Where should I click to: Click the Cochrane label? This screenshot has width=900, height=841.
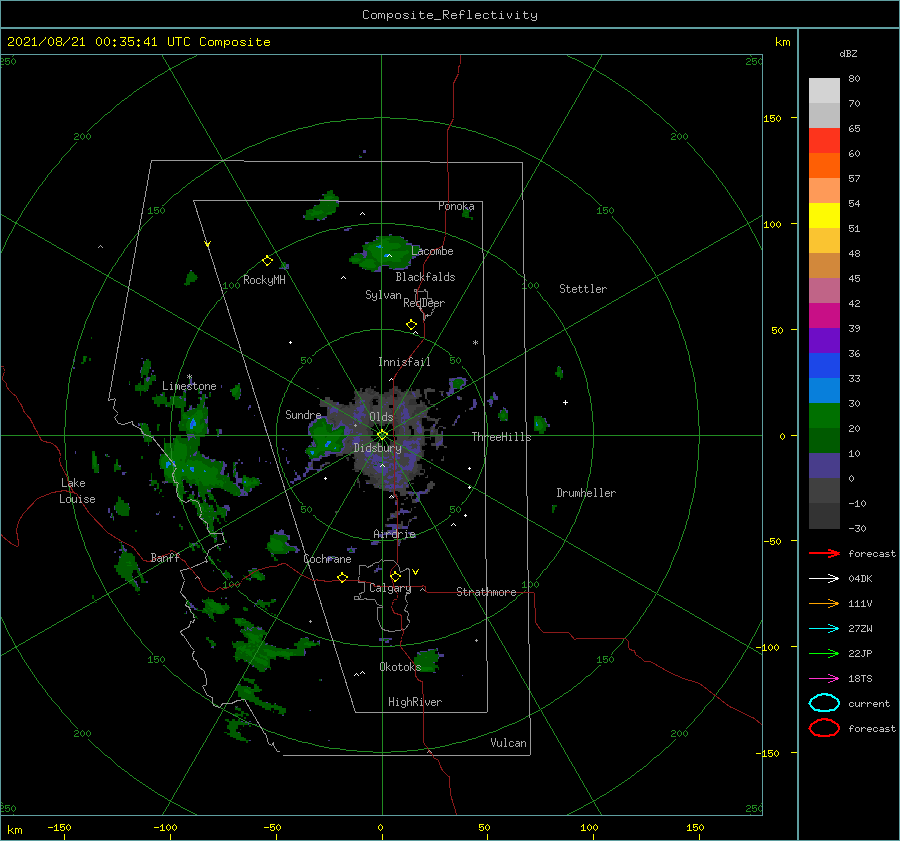[327, 559]
